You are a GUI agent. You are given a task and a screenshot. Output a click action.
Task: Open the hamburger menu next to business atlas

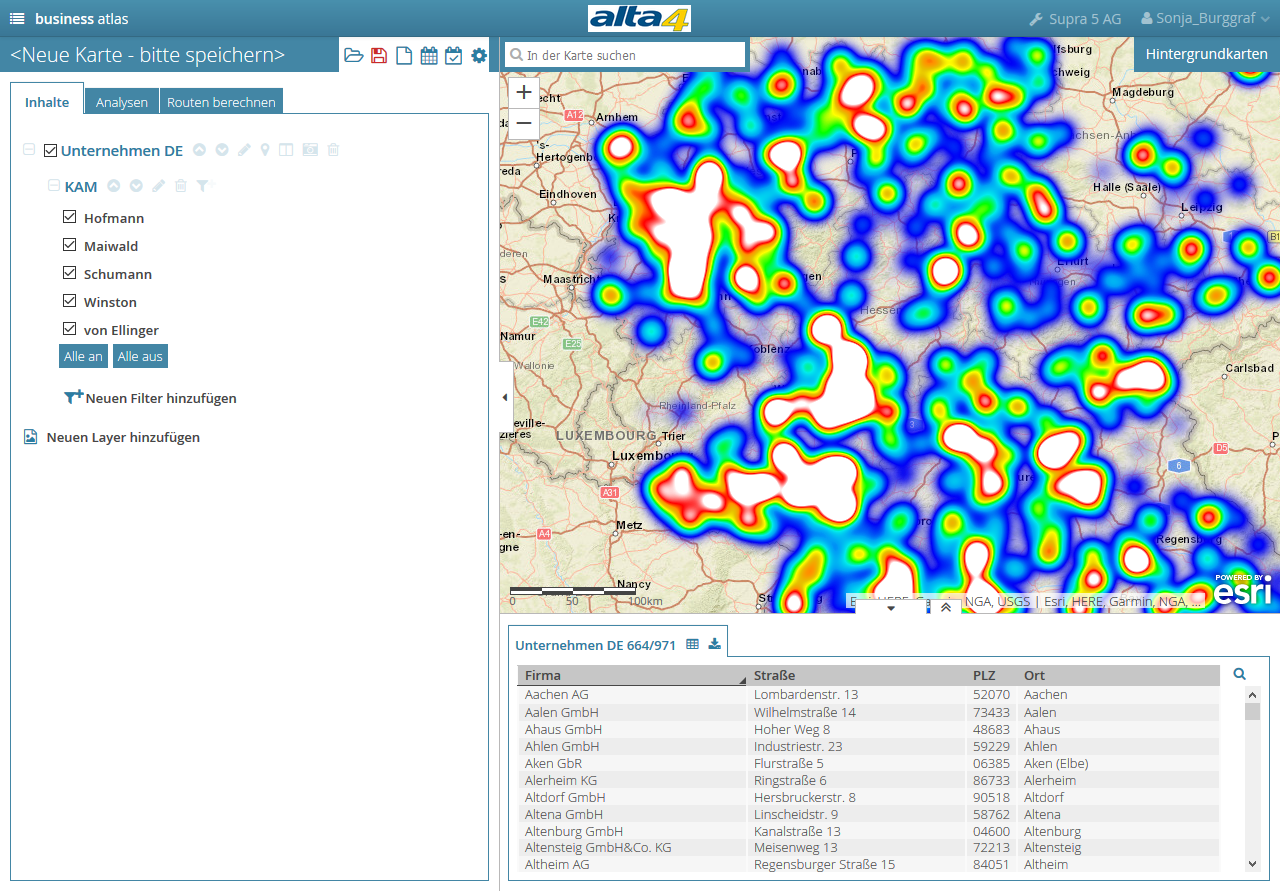[17, 19]
